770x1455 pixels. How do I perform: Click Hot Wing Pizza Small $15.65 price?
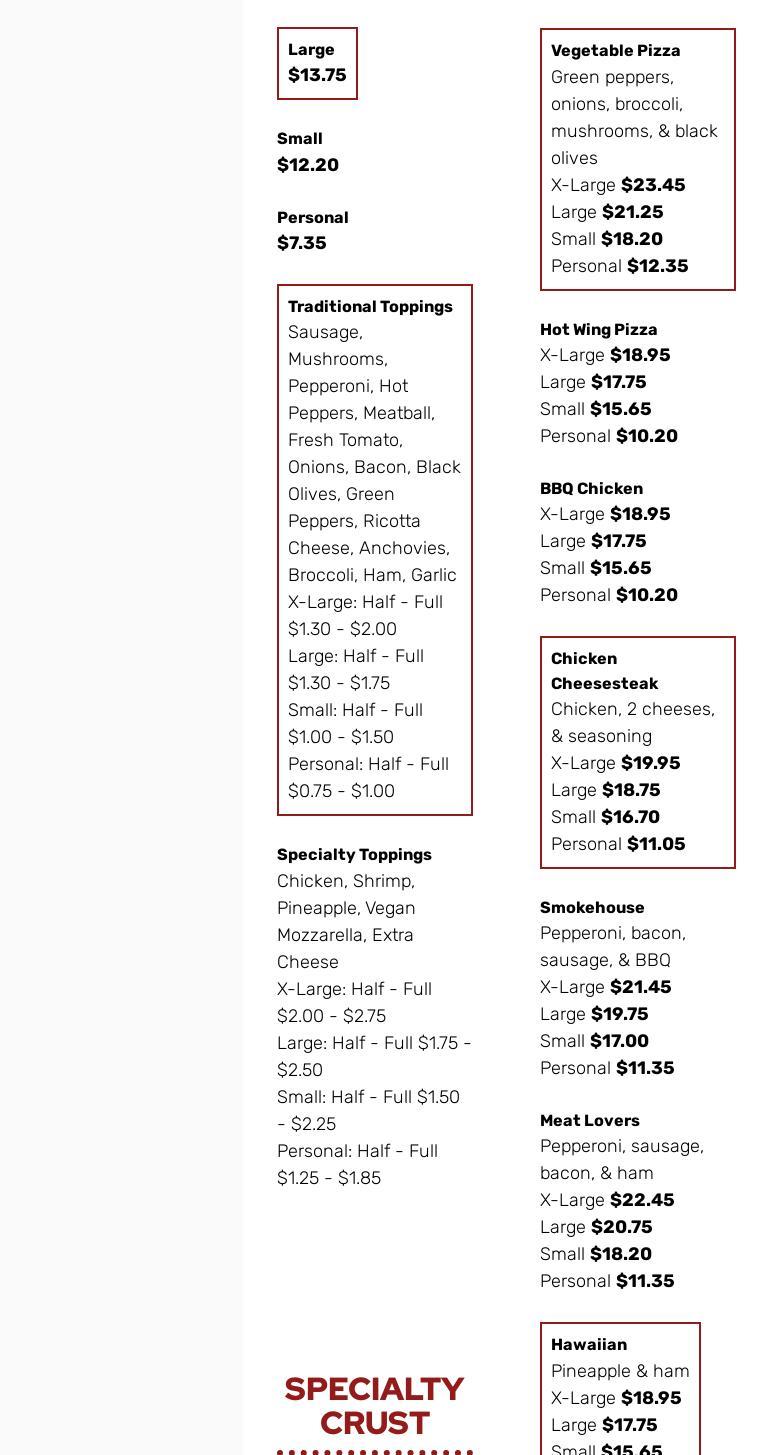point(620,409)
